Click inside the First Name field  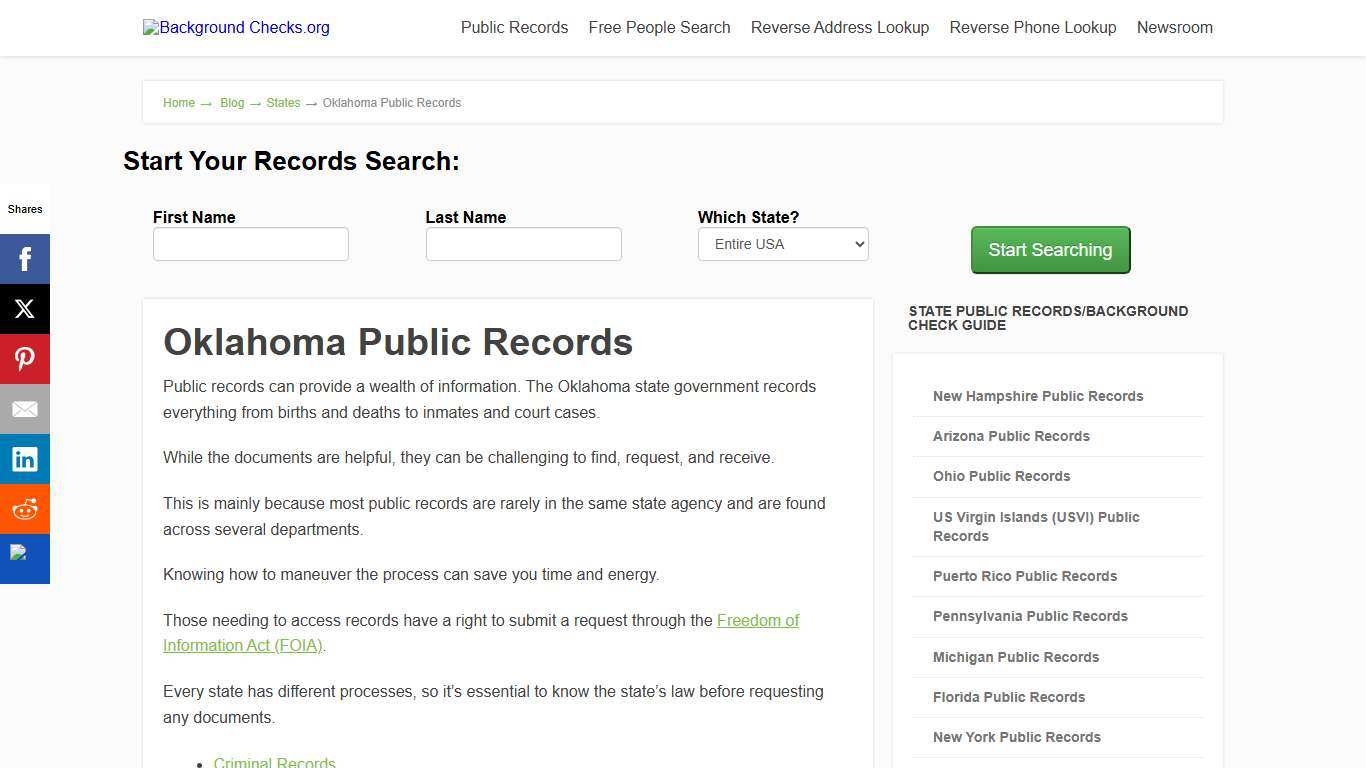pyautogui.click(x=250, y=243)
